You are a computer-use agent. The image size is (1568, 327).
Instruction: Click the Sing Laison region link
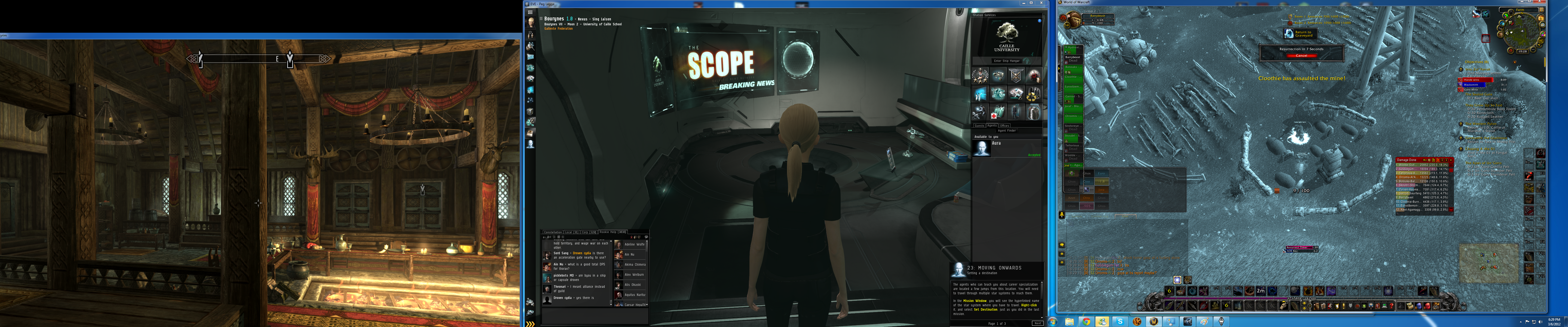pos(602,19)
